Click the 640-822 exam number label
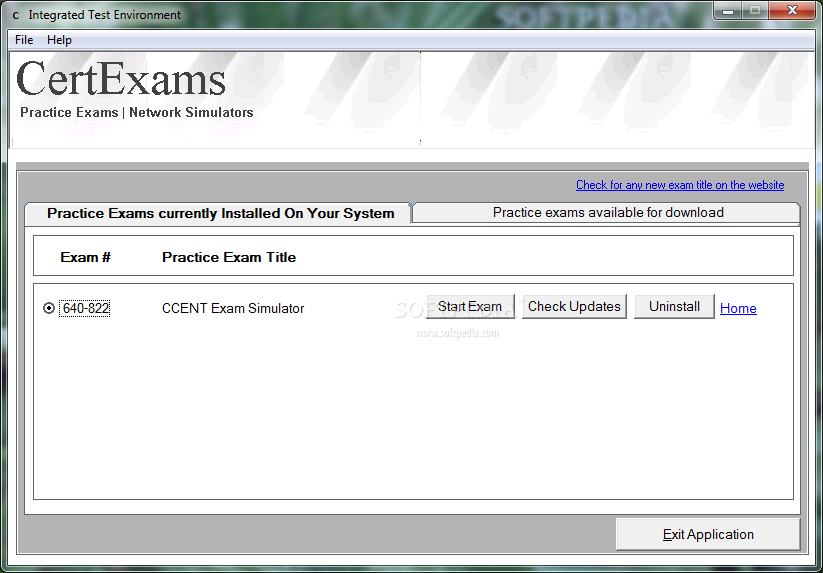Image resolution: width=823 pixels, height=573 pixels. pyautogui.click(x=86, y=309)
